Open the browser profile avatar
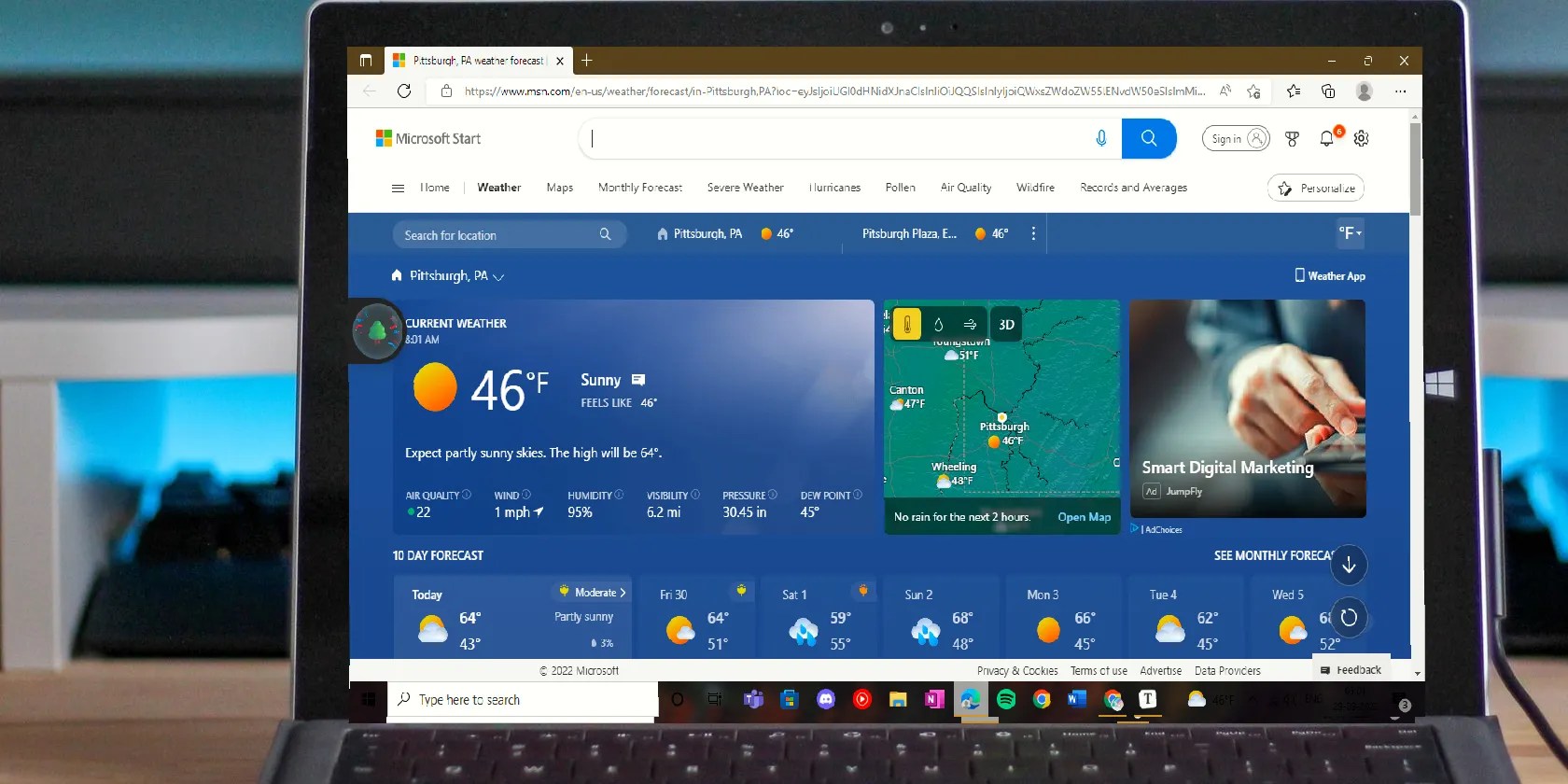This screenshot has height=784, width=1568. [1364, 91]
